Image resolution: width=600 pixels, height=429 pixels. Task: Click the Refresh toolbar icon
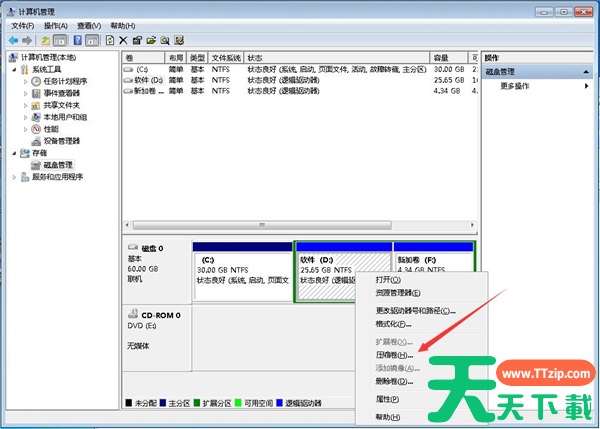tap(108, 40)
